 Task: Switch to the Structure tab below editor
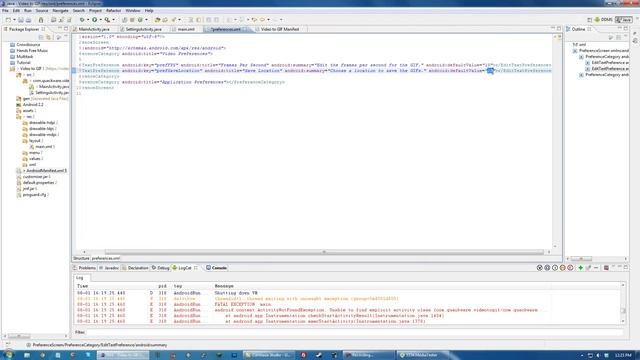(81, 258)
